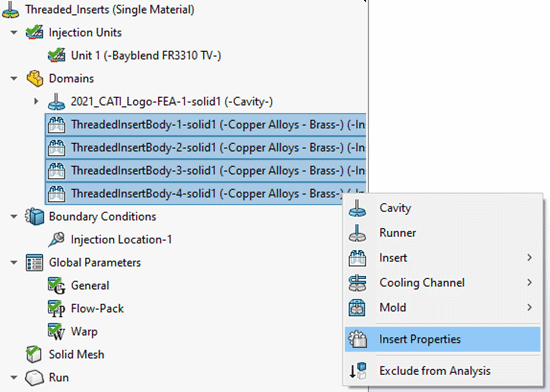Image resolution: width=550 pixels, height=392 pixels.
Task: Click the Cooling Channel icon in context menu
Action: 357,283
